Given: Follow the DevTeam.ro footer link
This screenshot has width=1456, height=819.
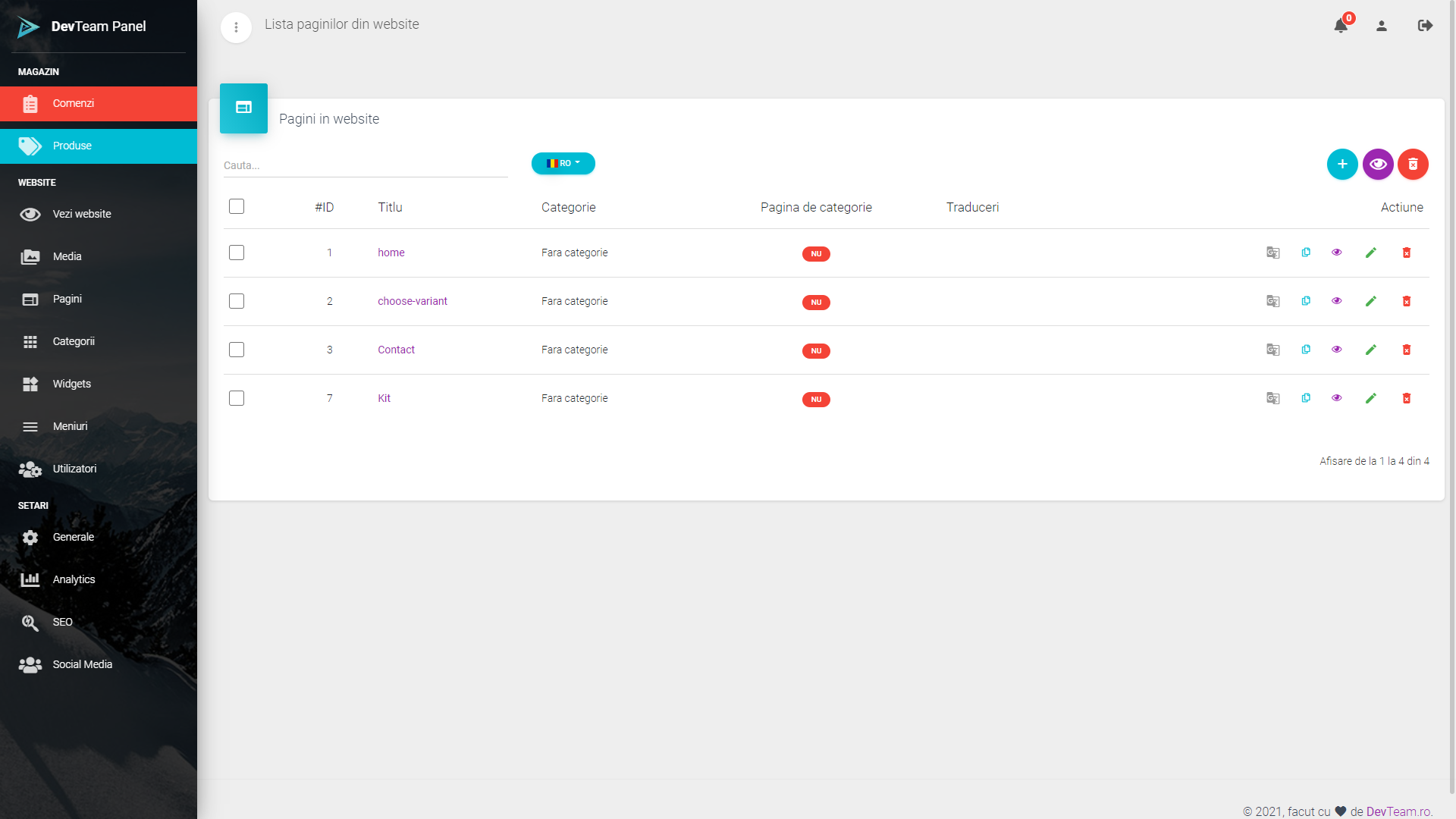Looking at the screenshot, I should point(1398,811).
